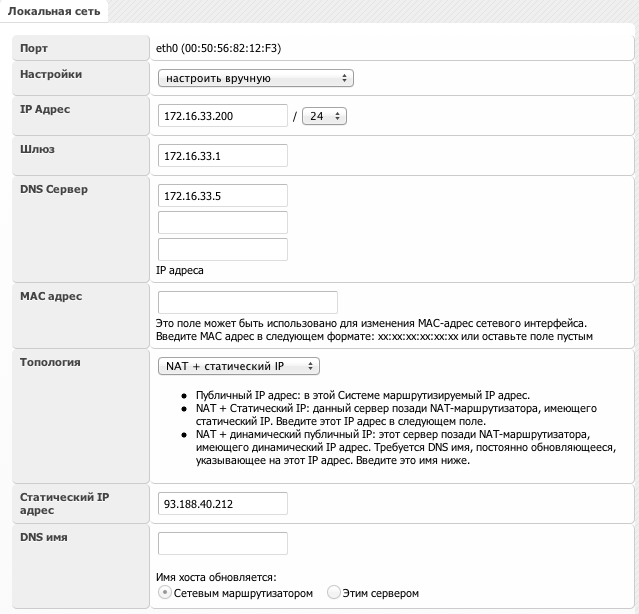
Task: Click the port text eth0 (00:50:56:82:12:F3)
Action: click(x=218, y=48)
